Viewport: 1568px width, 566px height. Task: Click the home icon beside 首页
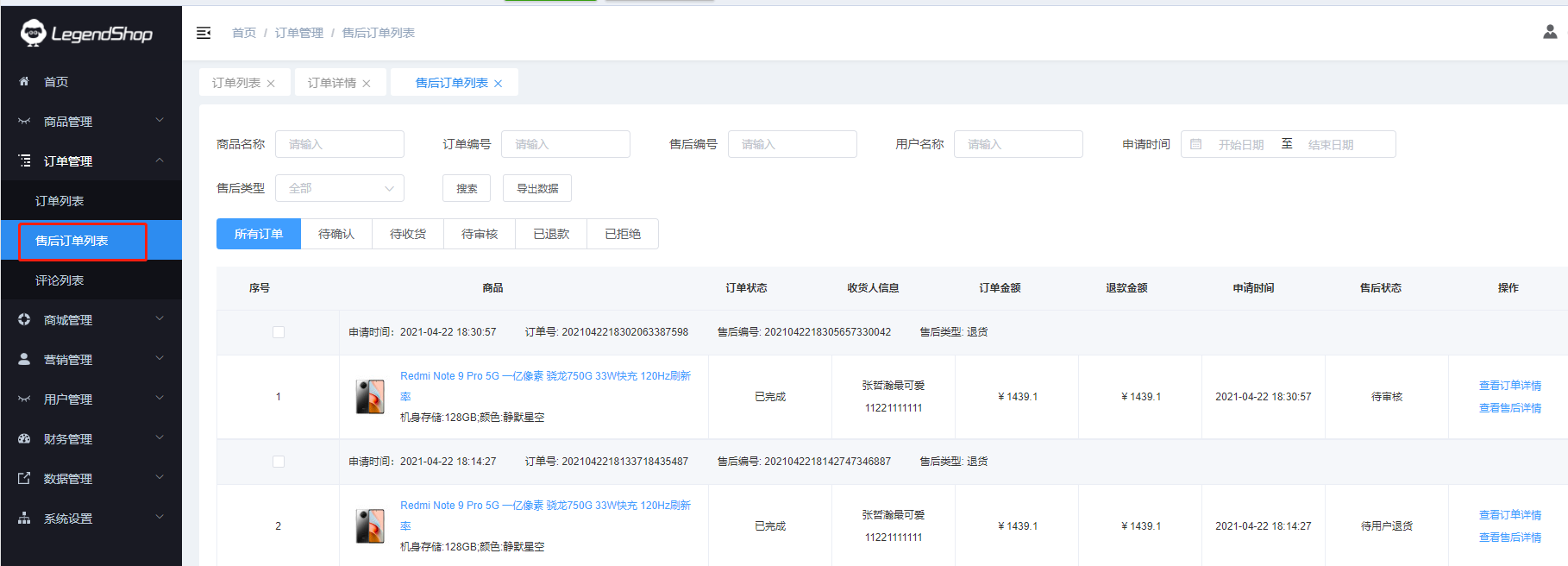[x=24, y=81]
